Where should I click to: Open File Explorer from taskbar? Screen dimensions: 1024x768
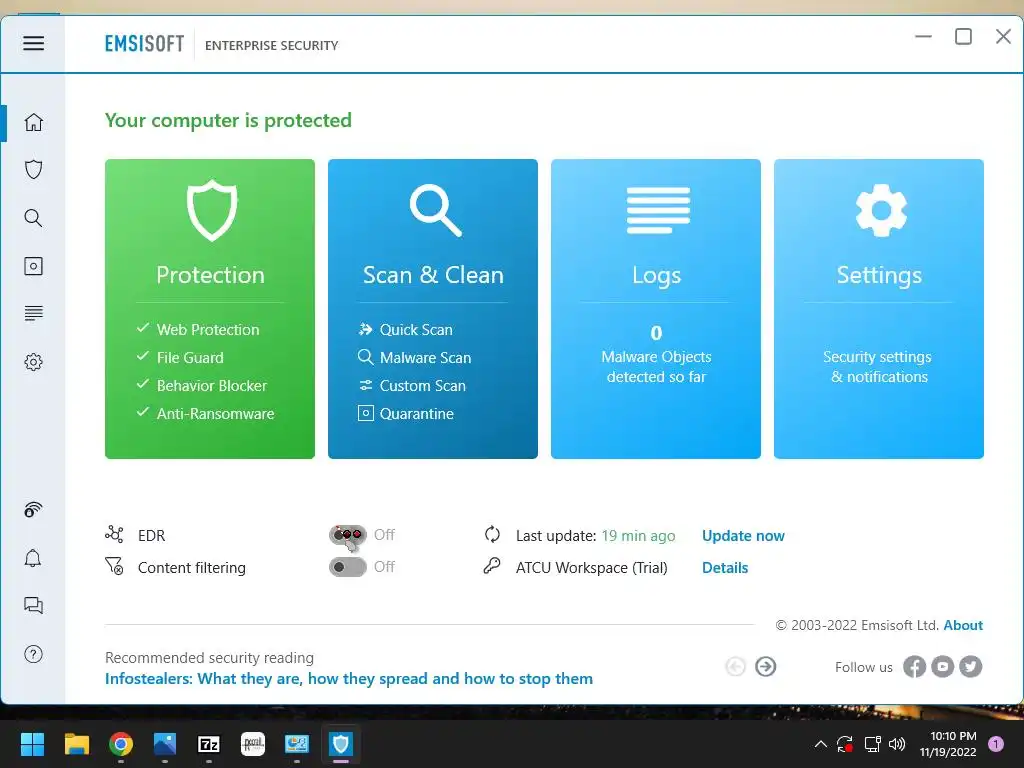(76, 744)
